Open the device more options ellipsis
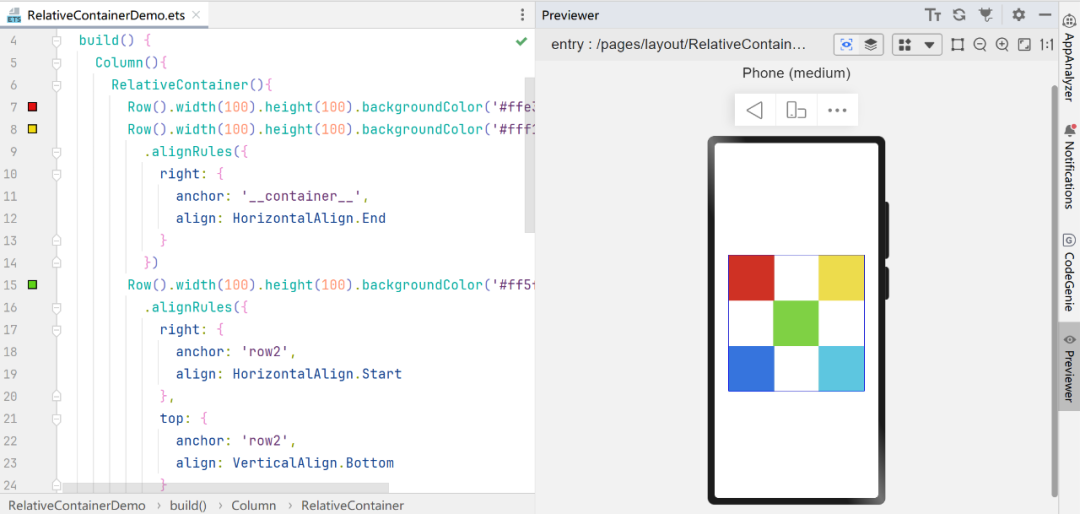This screenshot has width=1080, height=514. click(837, 110)
